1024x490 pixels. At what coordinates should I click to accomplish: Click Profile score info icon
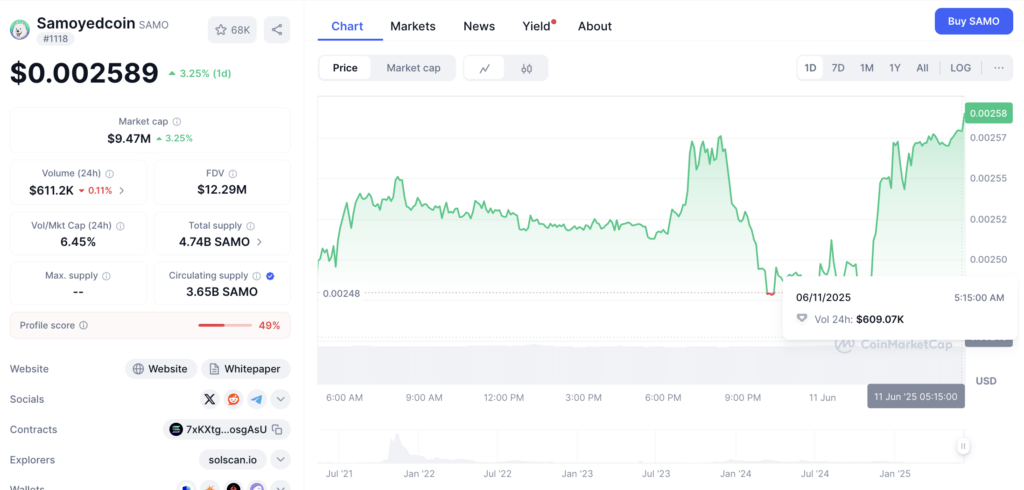point(84,325)
